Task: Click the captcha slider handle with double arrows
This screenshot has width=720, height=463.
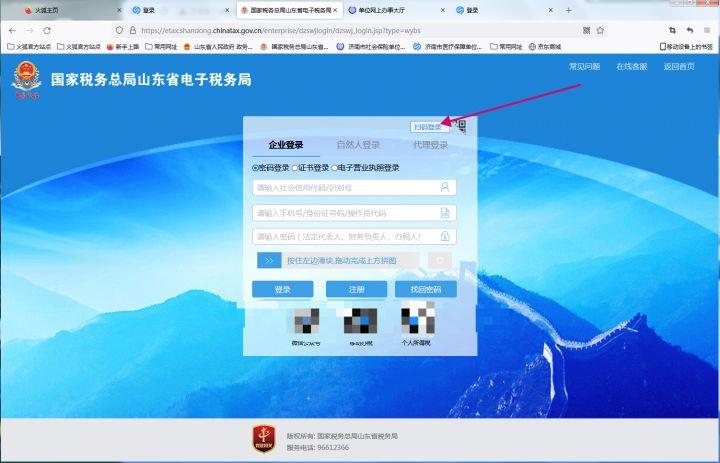Action: (269, 260)
